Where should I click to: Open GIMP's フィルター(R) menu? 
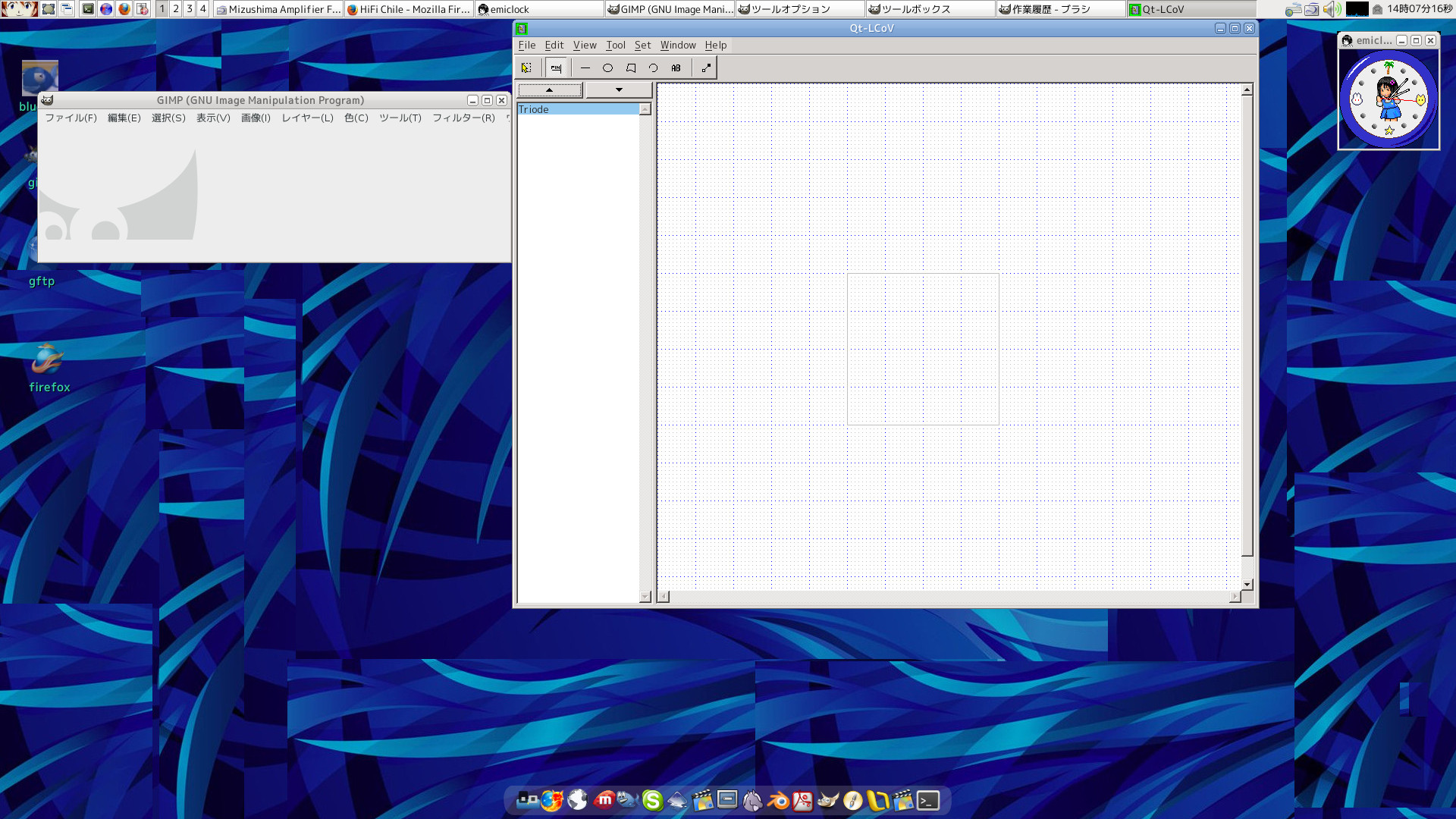[x=463, y=118]
